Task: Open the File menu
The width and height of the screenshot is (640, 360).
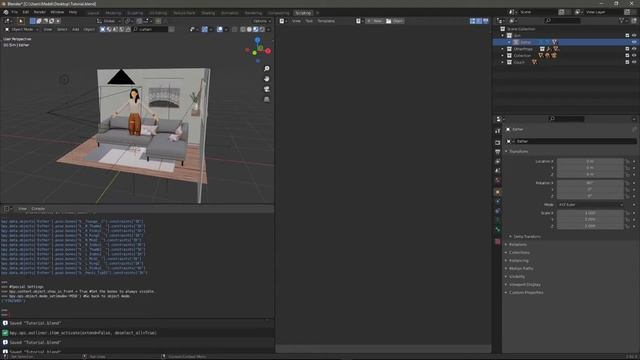Action: point(15,12)
